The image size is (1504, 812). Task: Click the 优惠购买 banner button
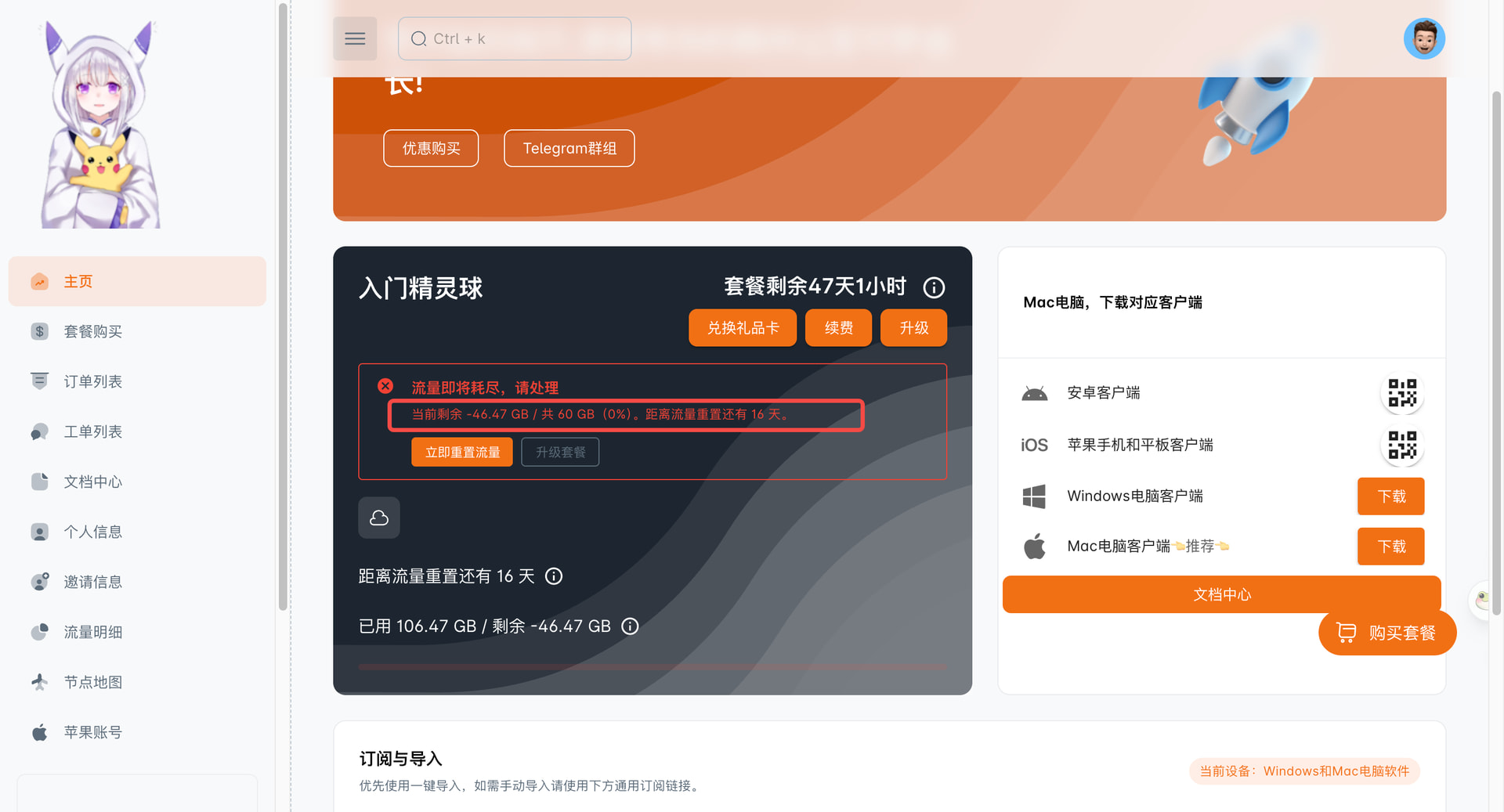point(431,148)
